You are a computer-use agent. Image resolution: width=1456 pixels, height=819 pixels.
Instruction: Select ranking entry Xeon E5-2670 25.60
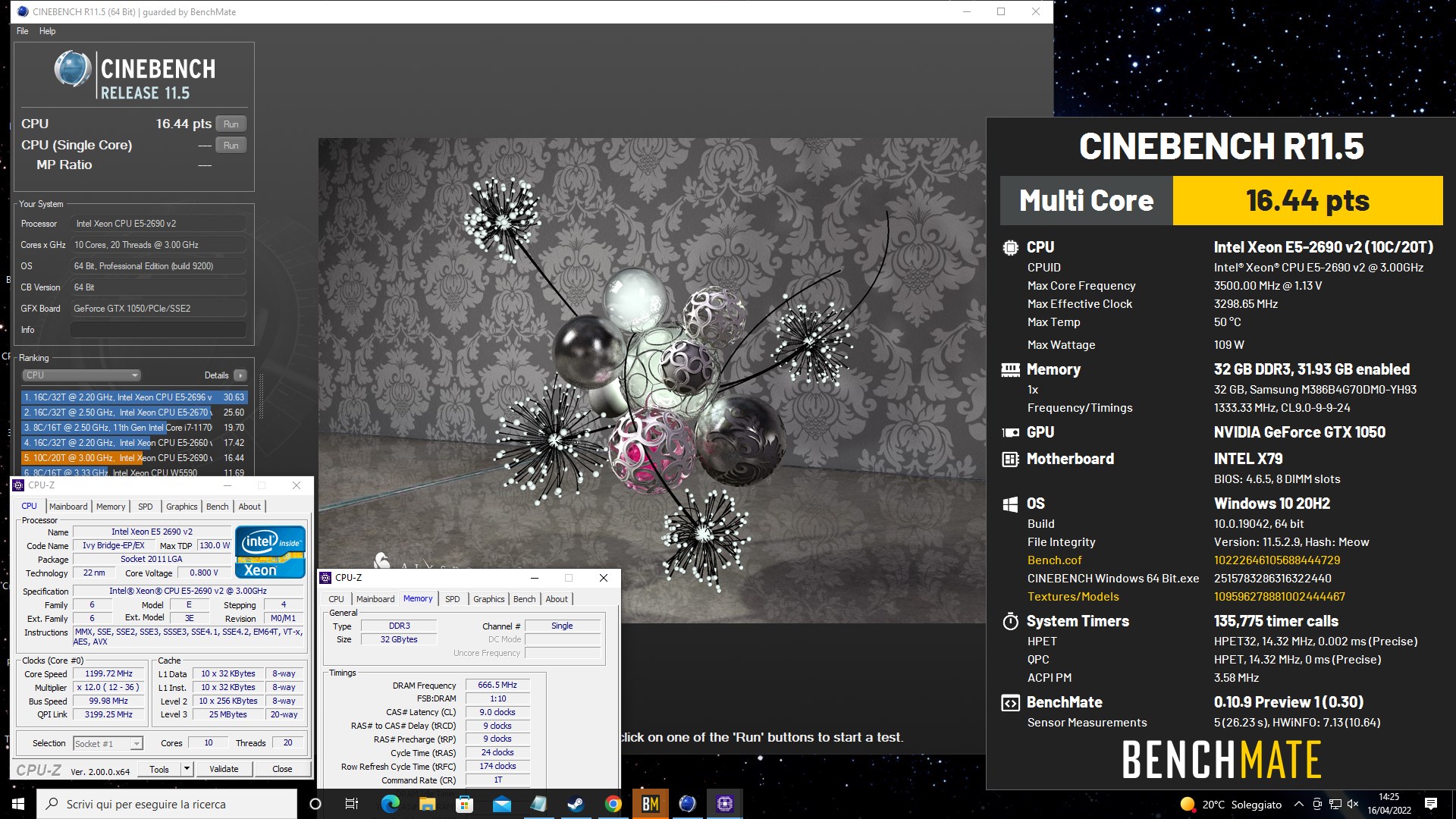coord(134,413)
